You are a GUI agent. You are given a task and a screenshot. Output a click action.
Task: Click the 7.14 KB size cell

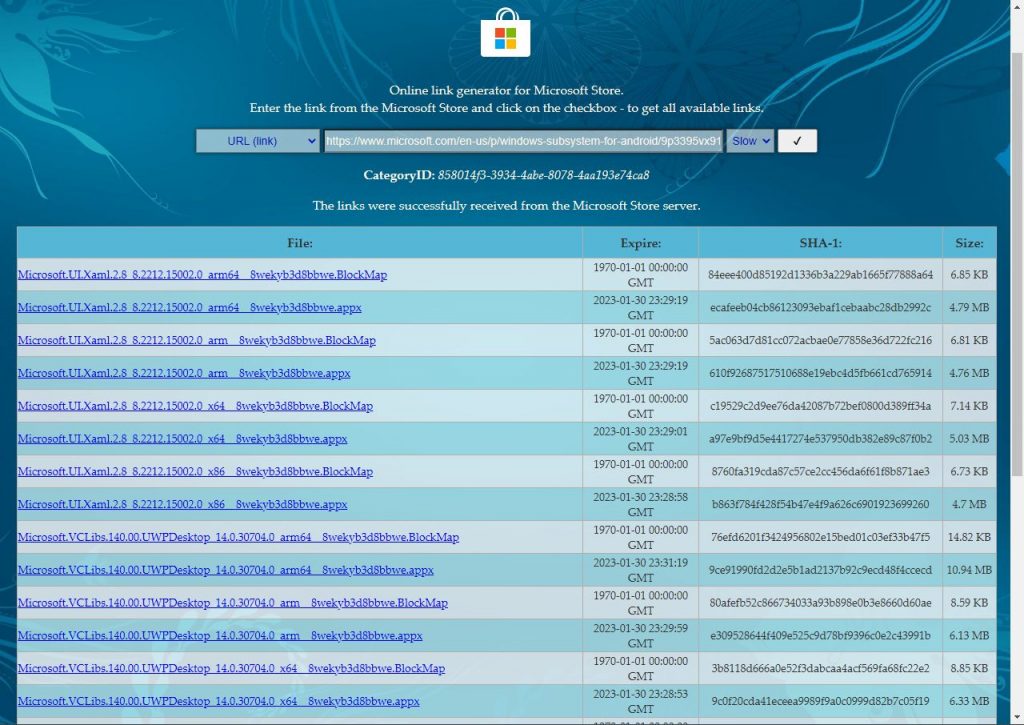[x=969, y=406]
